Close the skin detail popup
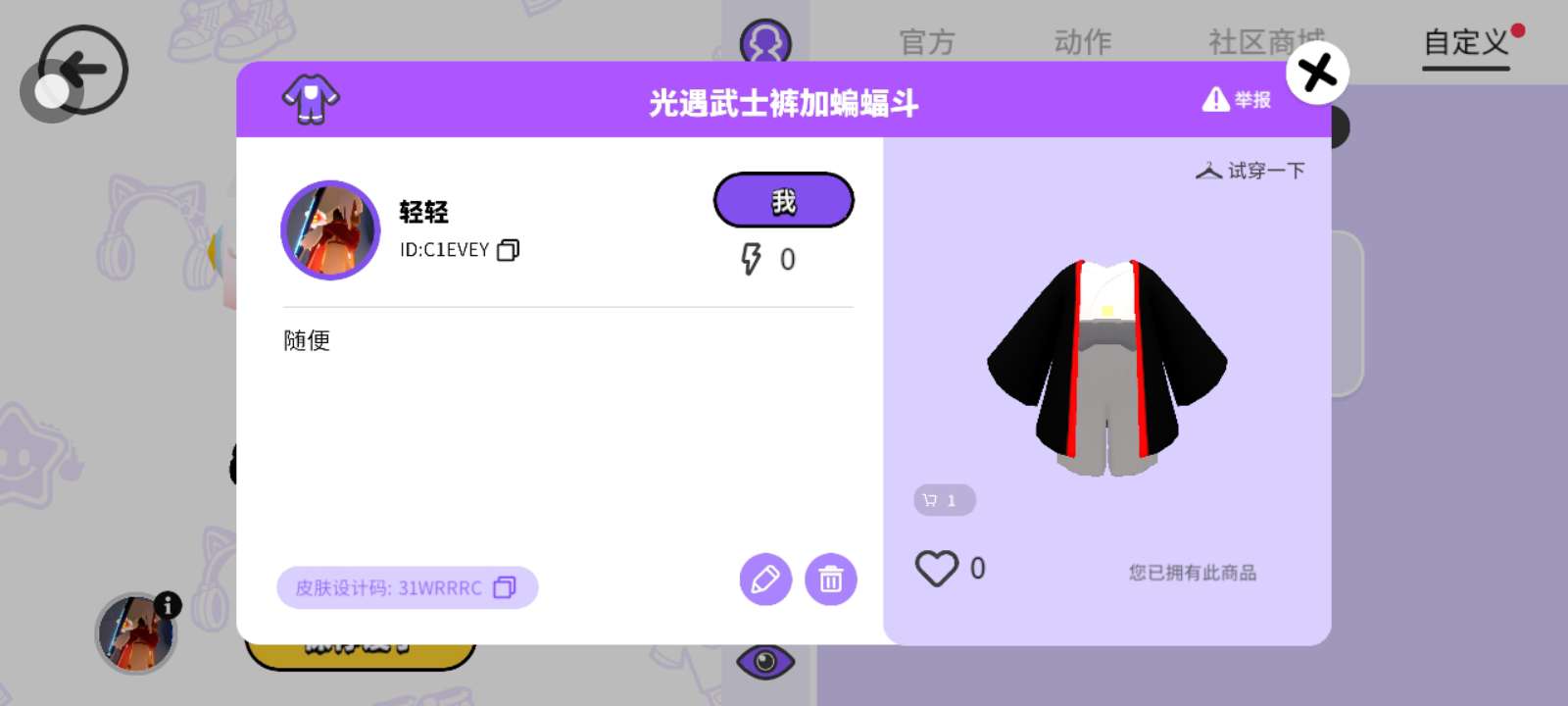 pyautogui.click(x=1317, y=73)
